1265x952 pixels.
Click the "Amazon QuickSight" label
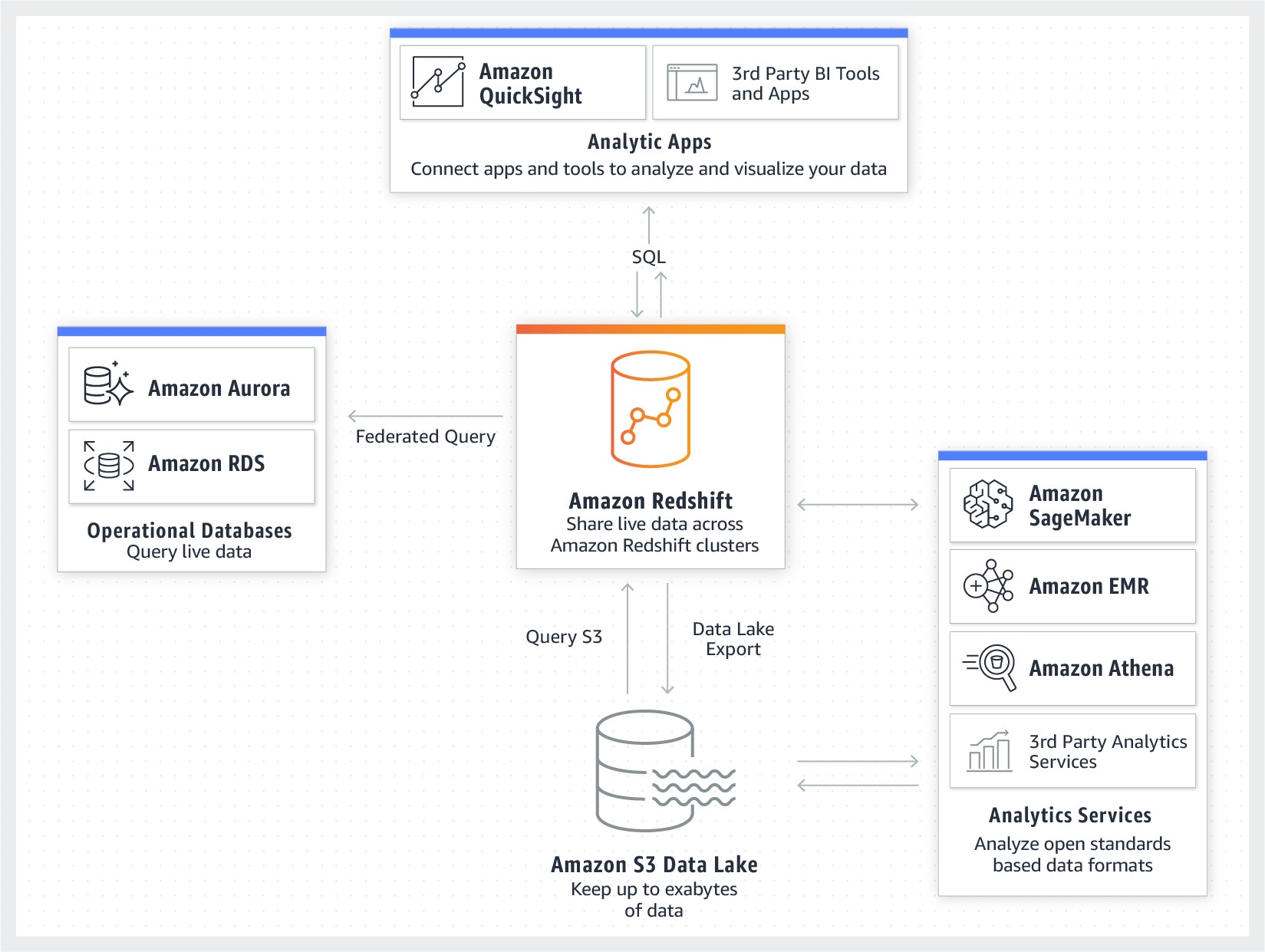530,83
